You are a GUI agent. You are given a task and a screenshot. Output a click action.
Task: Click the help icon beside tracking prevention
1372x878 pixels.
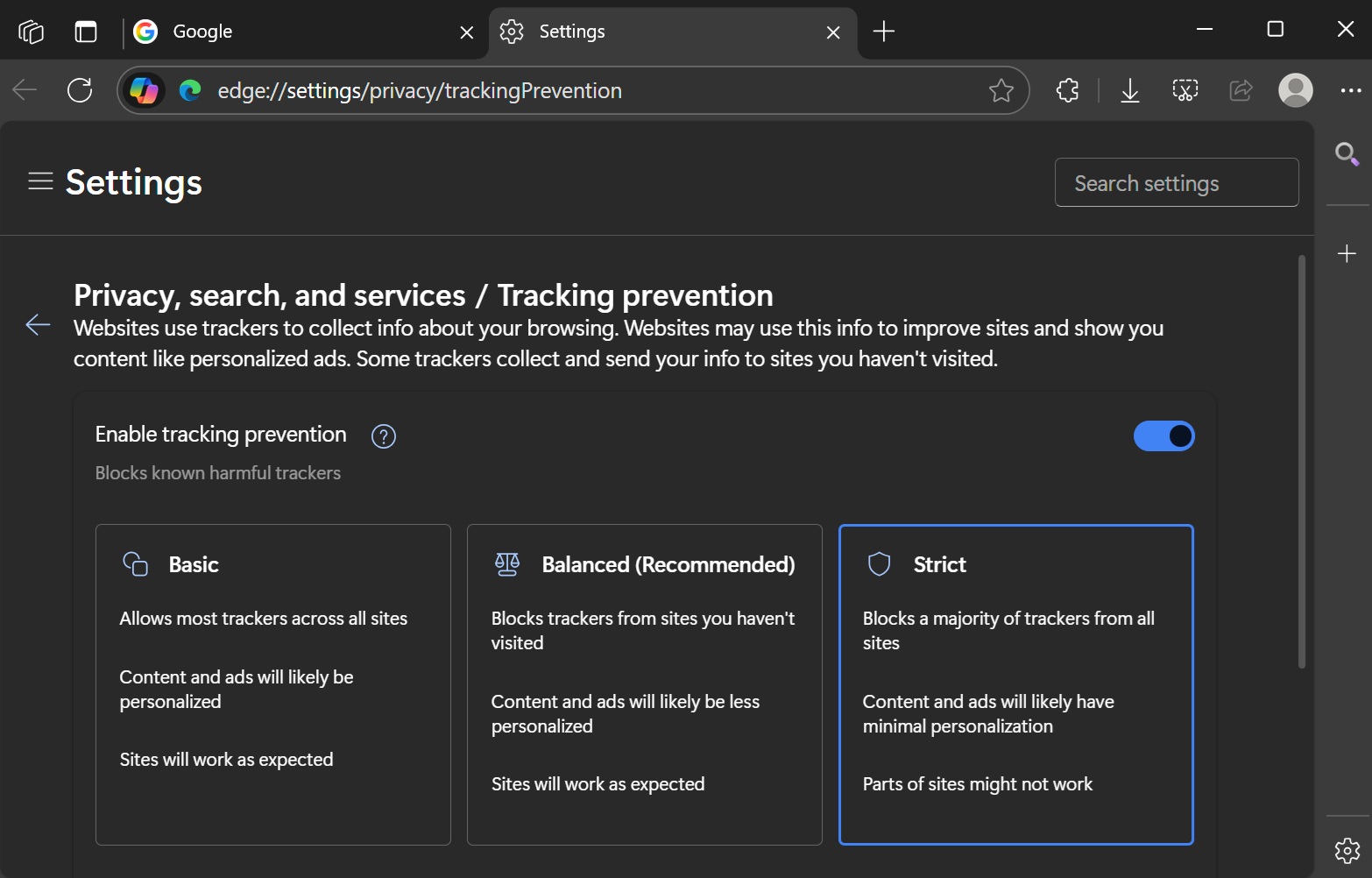coord(383,436)
